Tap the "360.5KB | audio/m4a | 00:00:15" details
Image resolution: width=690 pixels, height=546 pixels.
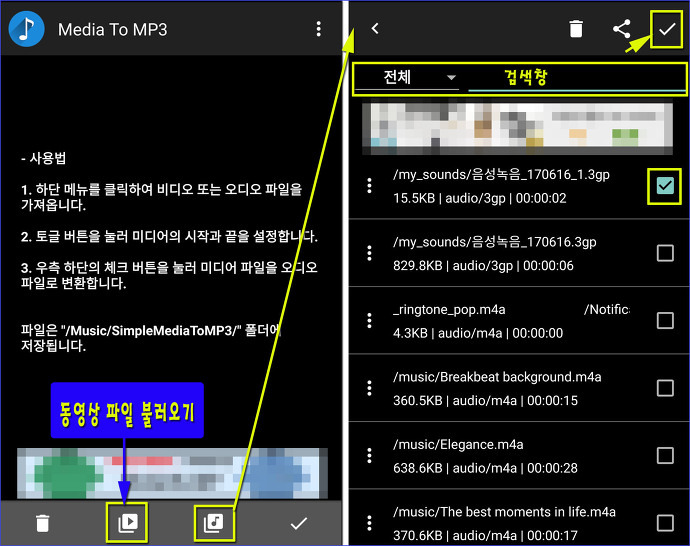click(x=485, y=401)
